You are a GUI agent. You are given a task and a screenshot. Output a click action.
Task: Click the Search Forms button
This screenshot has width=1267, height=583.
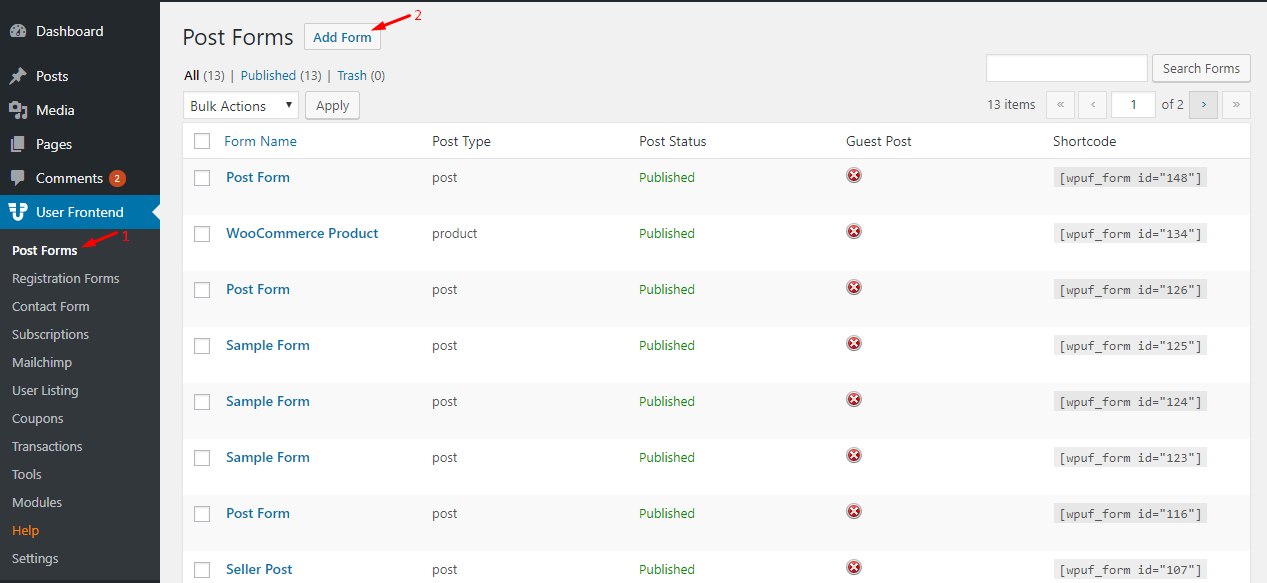tap(1201, 68)
